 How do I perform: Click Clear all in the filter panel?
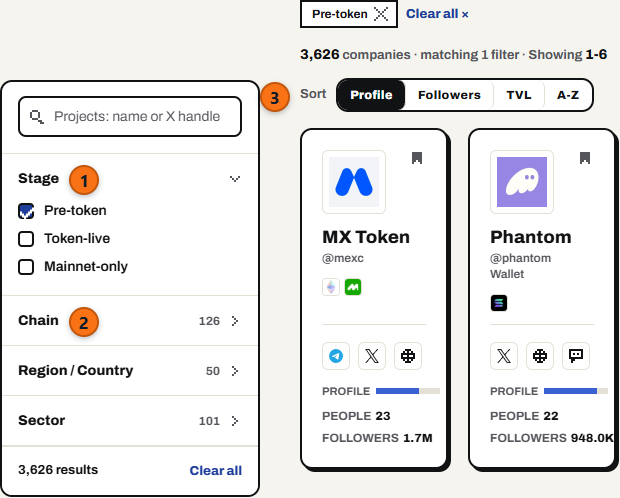tap(215, 470)
